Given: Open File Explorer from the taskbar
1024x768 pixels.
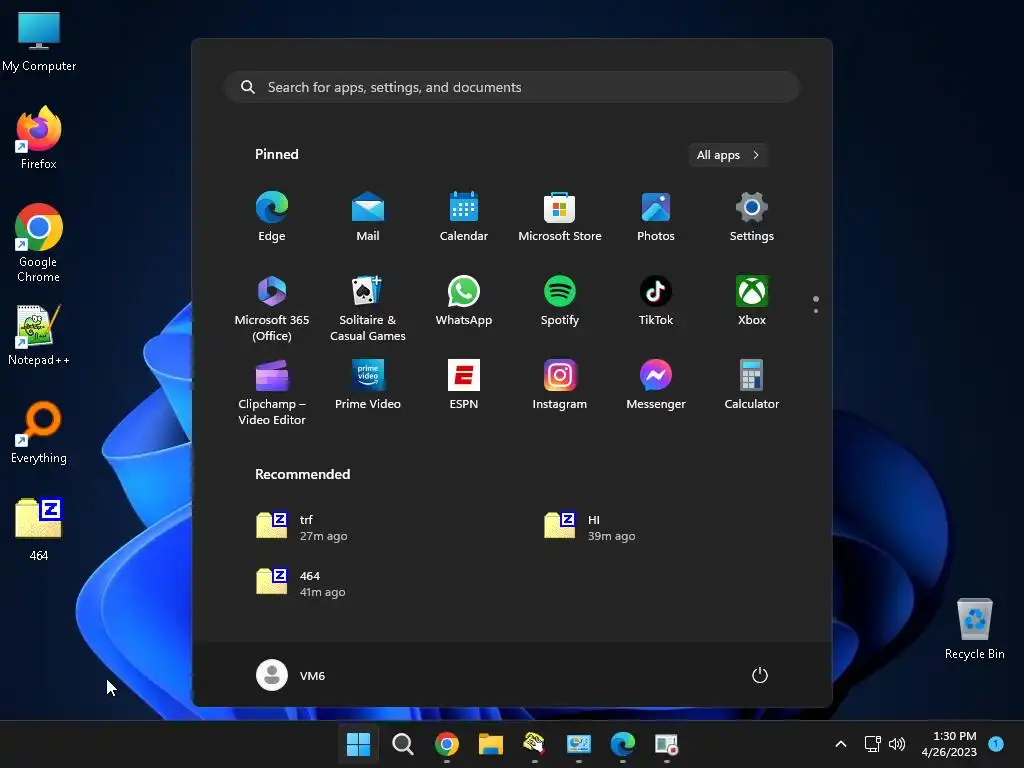Looking at the screenshot, I should coord(490,744).
